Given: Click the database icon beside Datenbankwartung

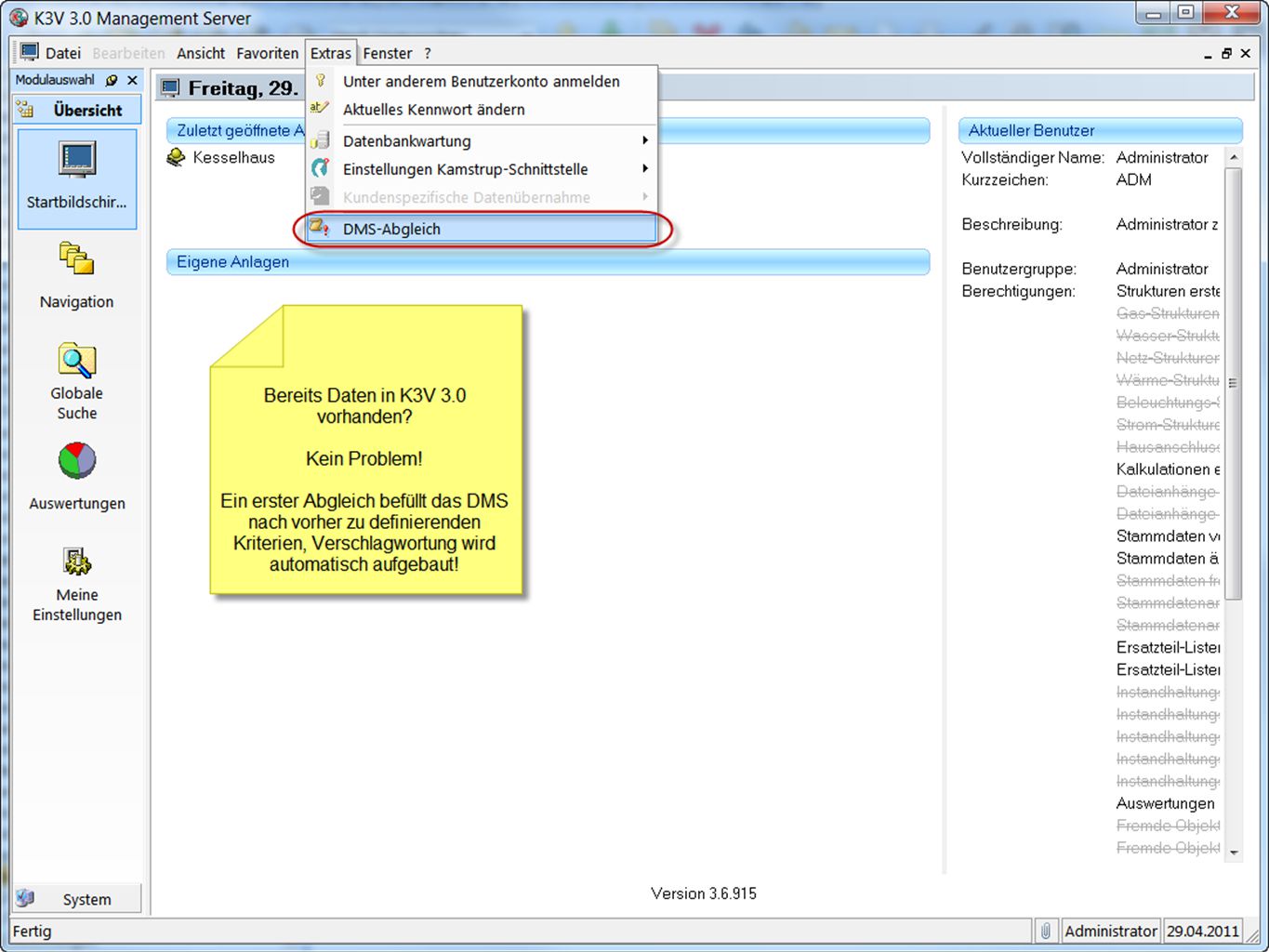Looking at the screenshot, I should click(x=320, y=140).
